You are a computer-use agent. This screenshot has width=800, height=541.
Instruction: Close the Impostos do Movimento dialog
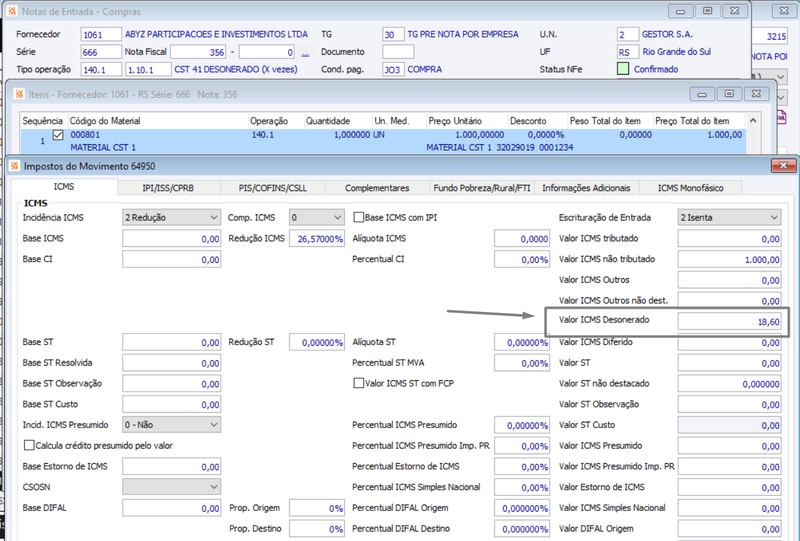(x=783, y=165)
